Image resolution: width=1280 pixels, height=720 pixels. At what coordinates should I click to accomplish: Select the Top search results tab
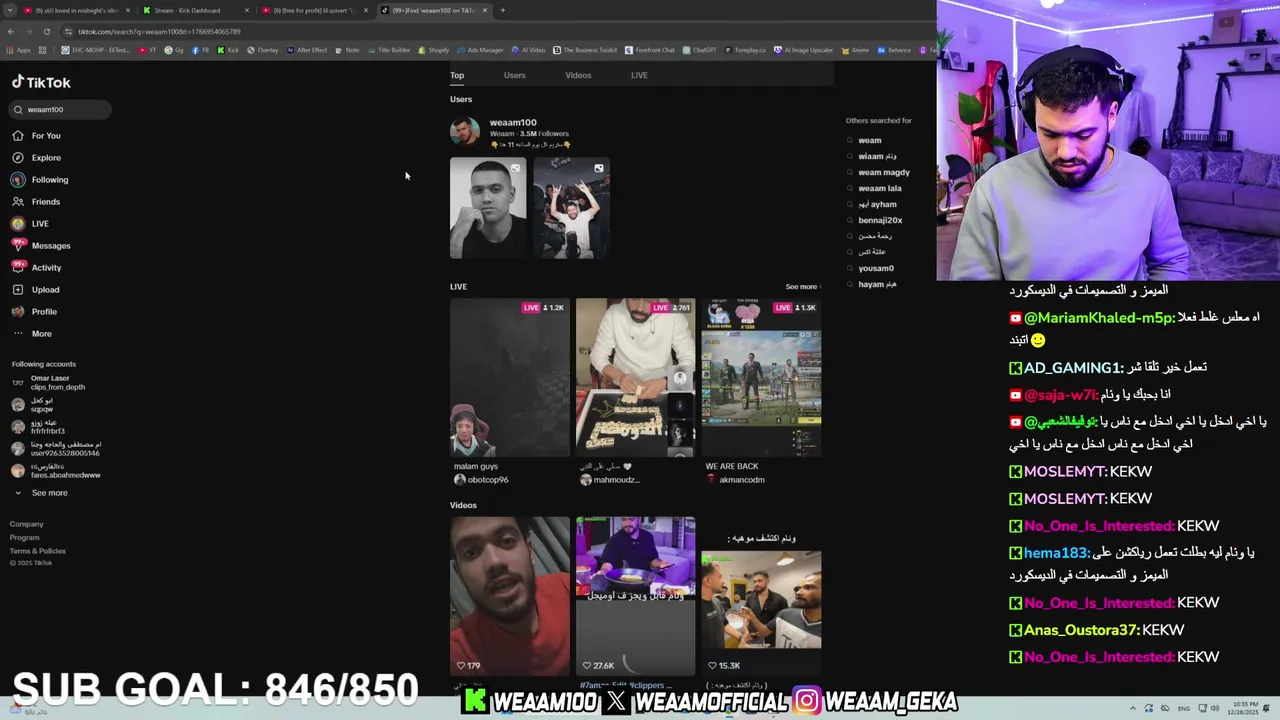tap(457, 75)
